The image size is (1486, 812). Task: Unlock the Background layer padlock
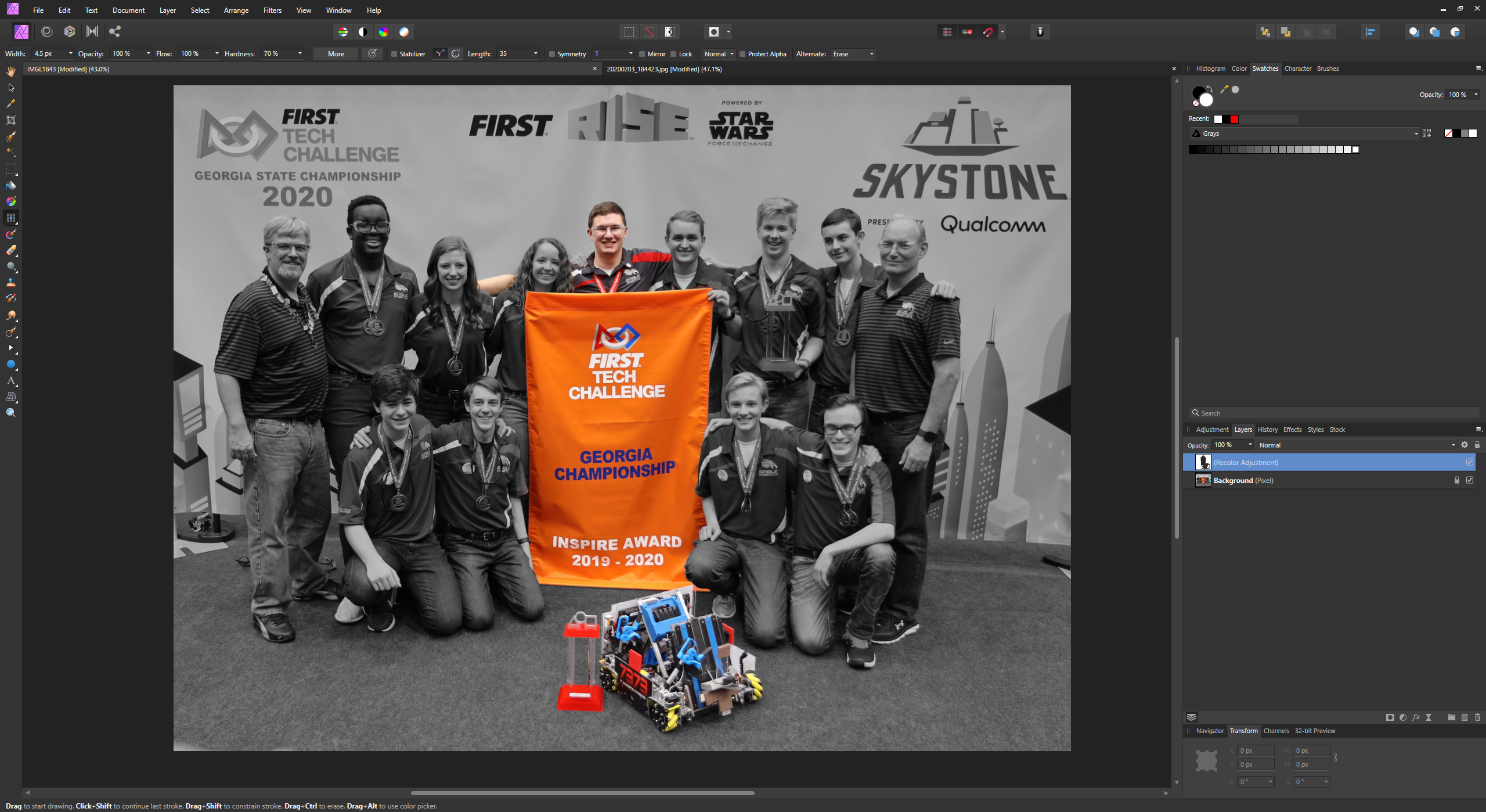pos(1456,480)
